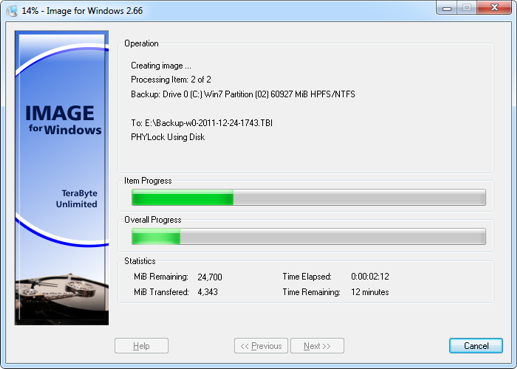Minimize the Image for Windows window
The height and width of the screenshot is (369, 517).
point(447,8)
